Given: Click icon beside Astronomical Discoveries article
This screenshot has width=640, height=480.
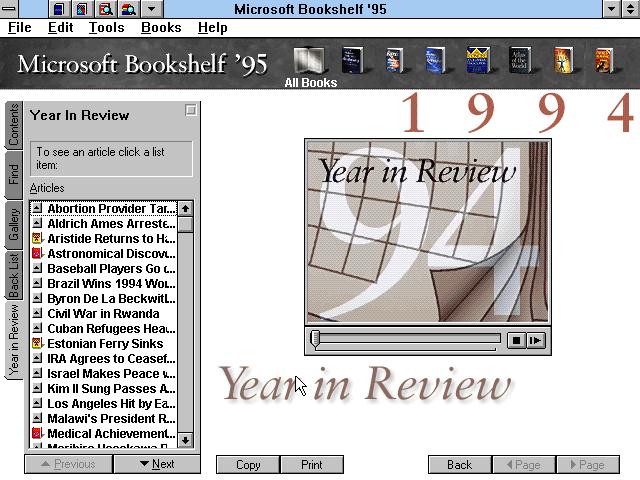Looking at the screenshot, I should coord(37,253).
